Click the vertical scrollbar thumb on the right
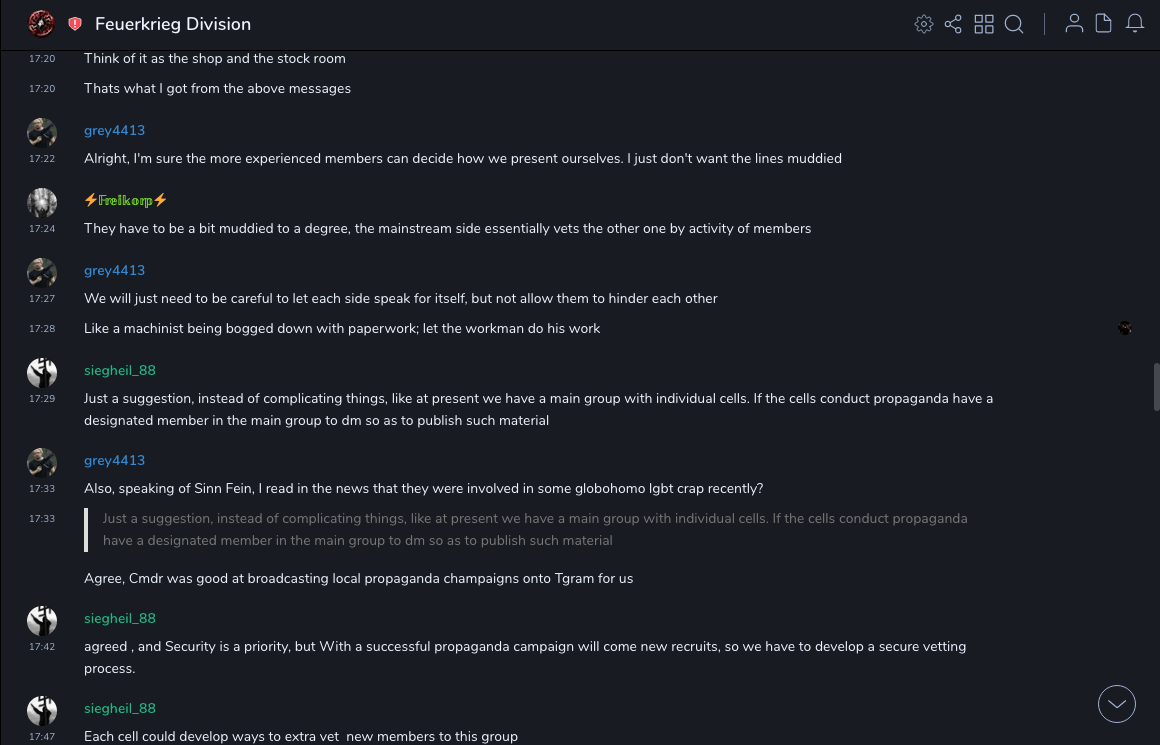 [x=1156, y=387]
